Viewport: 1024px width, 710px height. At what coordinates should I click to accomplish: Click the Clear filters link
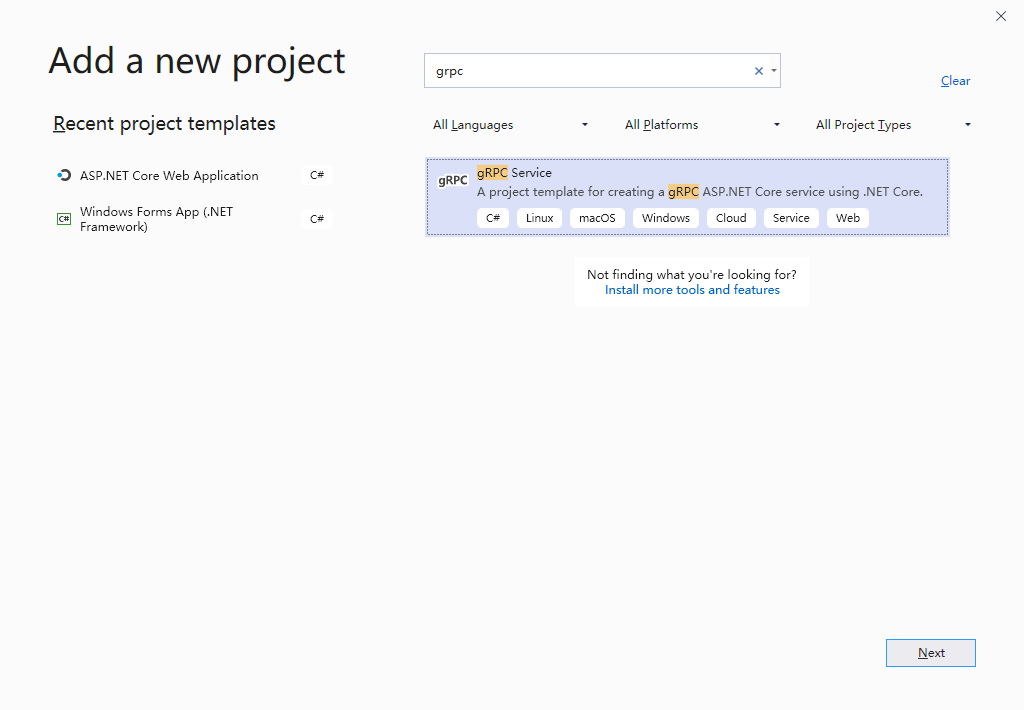[955, 81]
